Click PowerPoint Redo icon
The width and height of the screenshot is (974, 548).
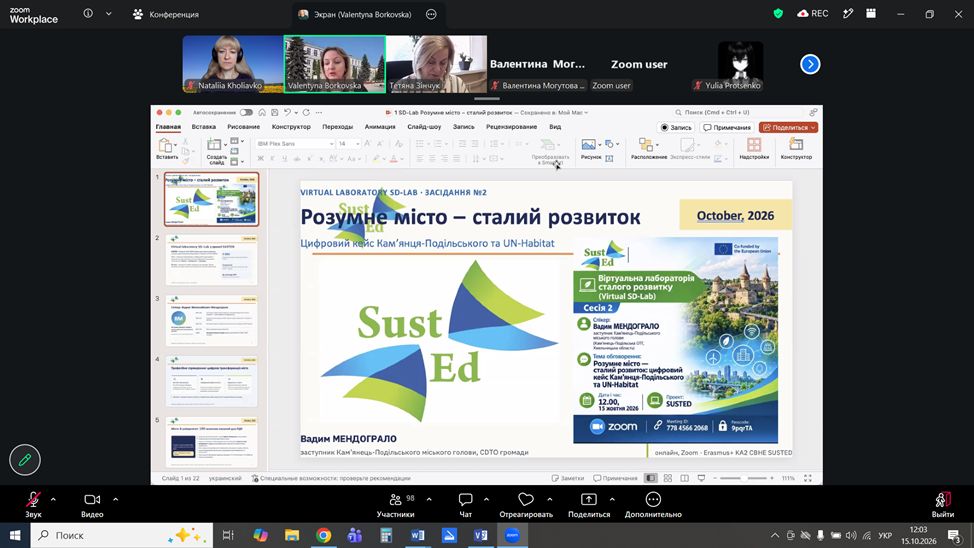tap(306, 112)
